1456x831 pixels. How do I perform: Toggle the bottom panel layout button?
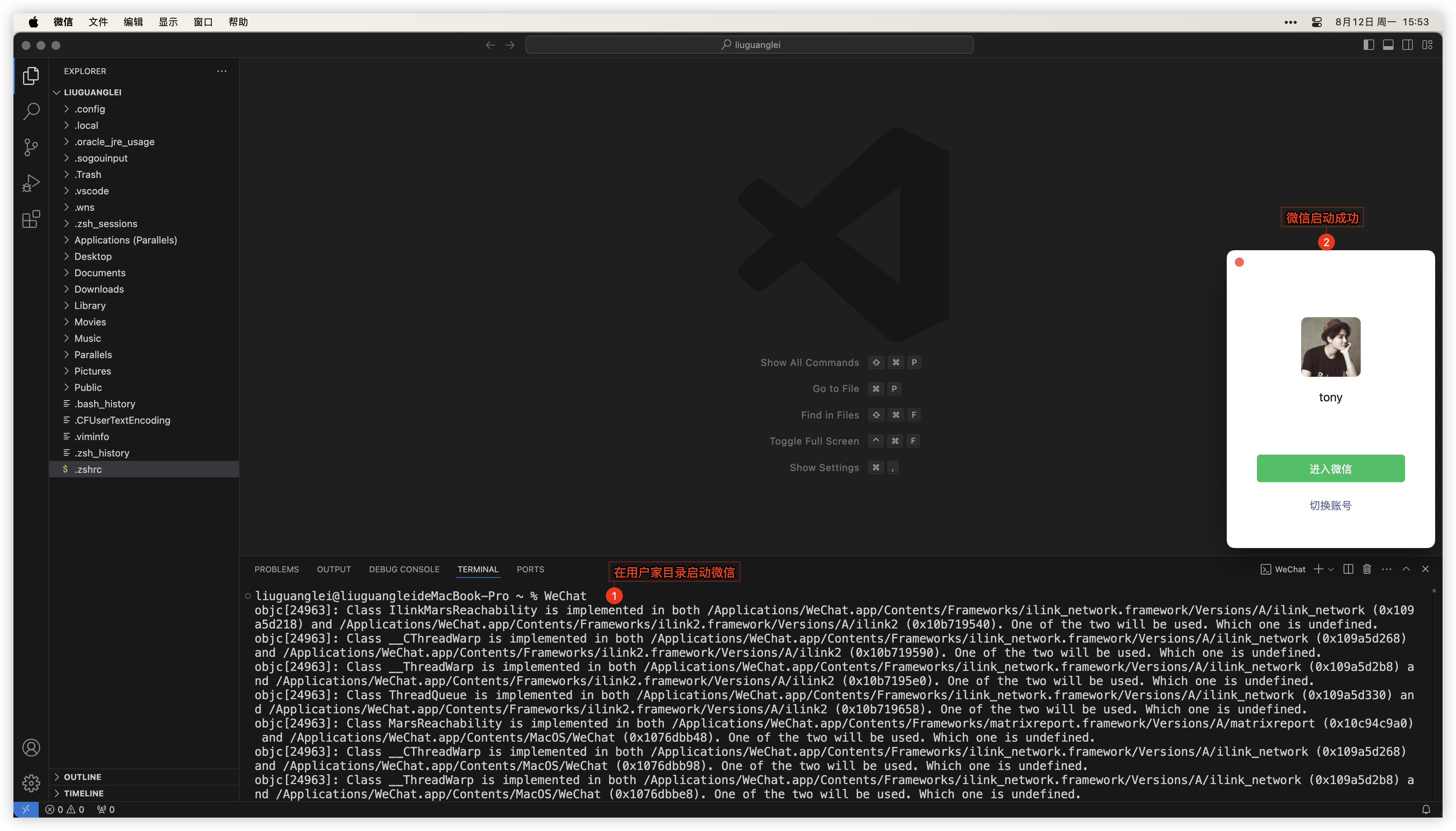(x=1388, y=45)
